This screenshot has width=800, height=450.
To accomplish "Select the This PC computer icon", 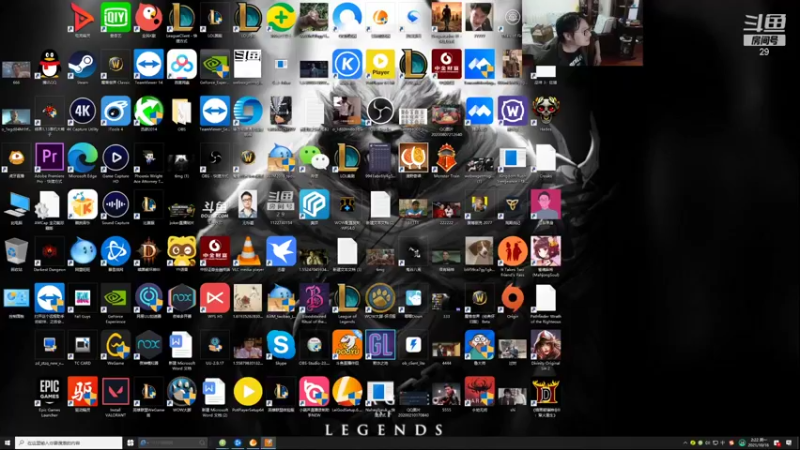I will coord(16,207).
